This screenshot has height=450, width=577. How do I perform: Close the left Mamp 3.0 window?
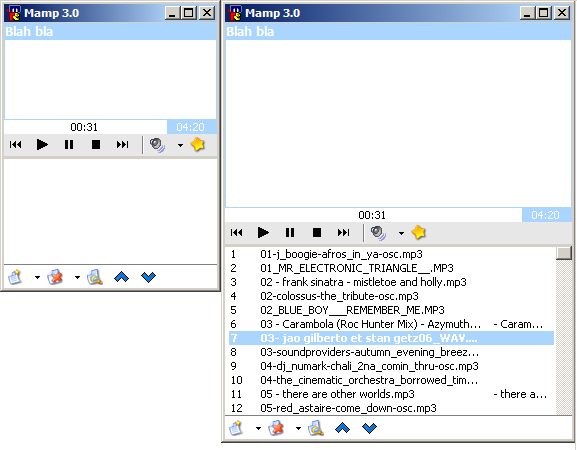[207, 13]
